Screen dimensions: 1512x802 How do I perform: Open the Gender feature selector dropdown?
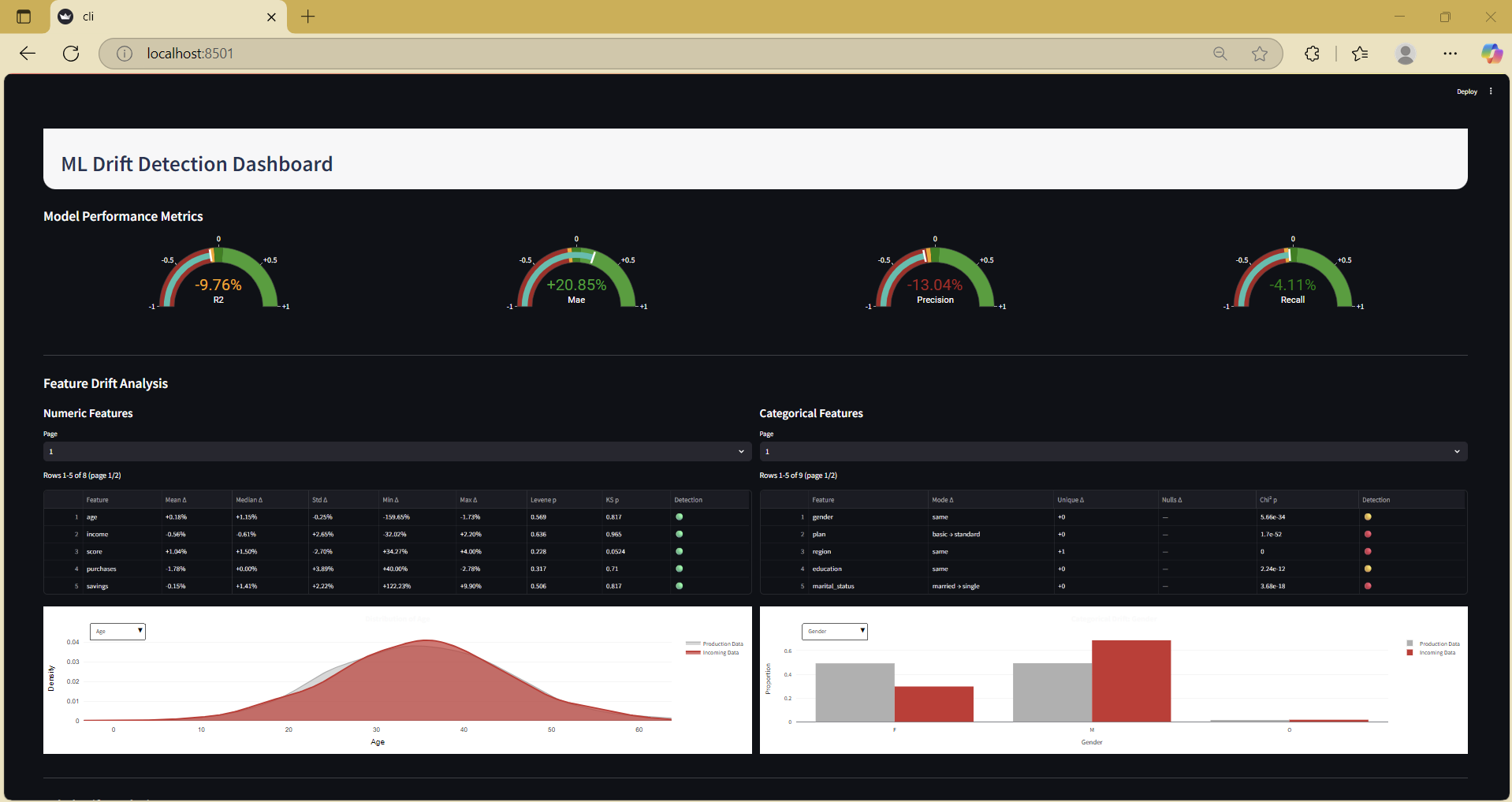[x=835, y=632]
